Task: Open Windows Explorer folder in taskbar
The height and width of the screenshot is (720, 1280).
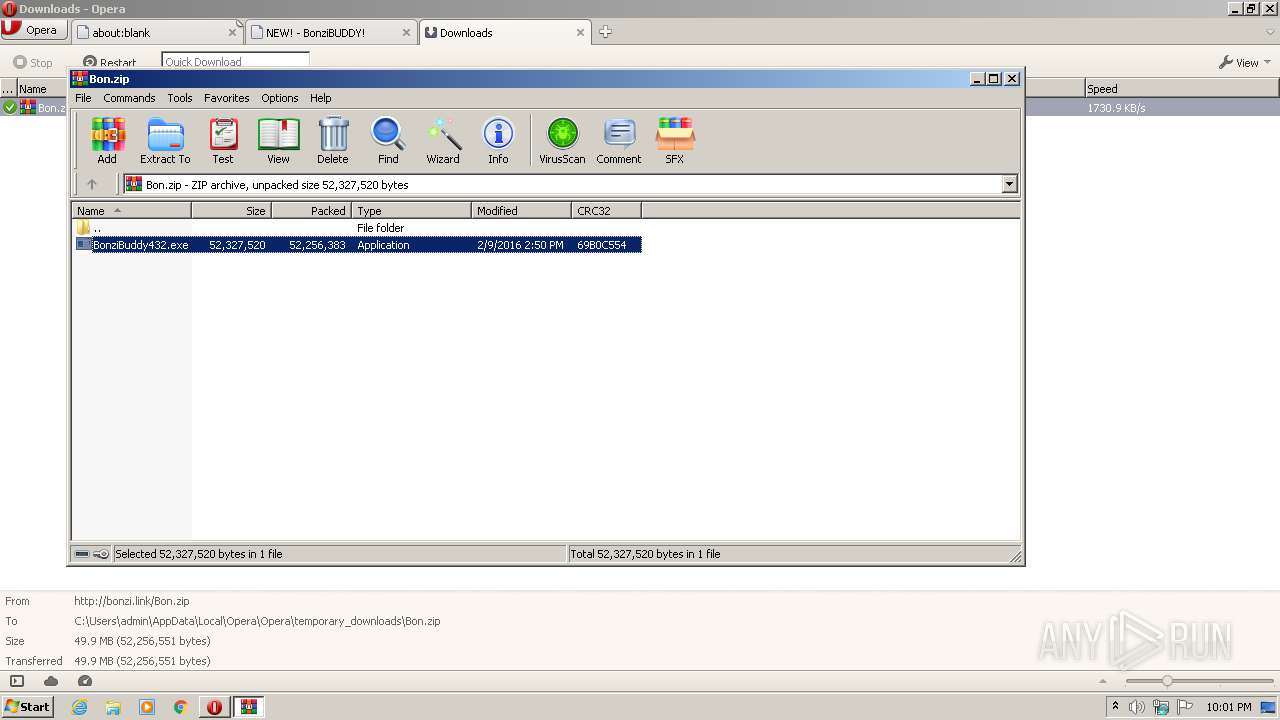Action: point(113,707)
